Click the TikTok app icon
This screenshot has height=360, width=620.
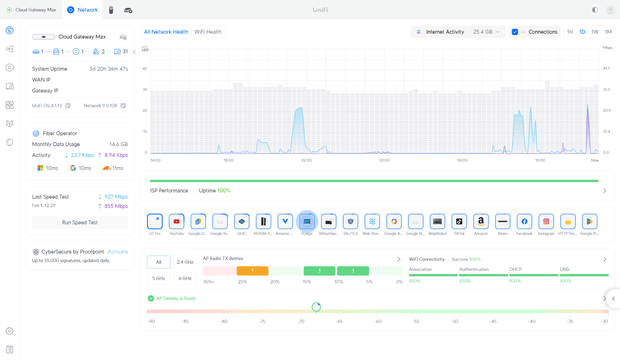459,222
